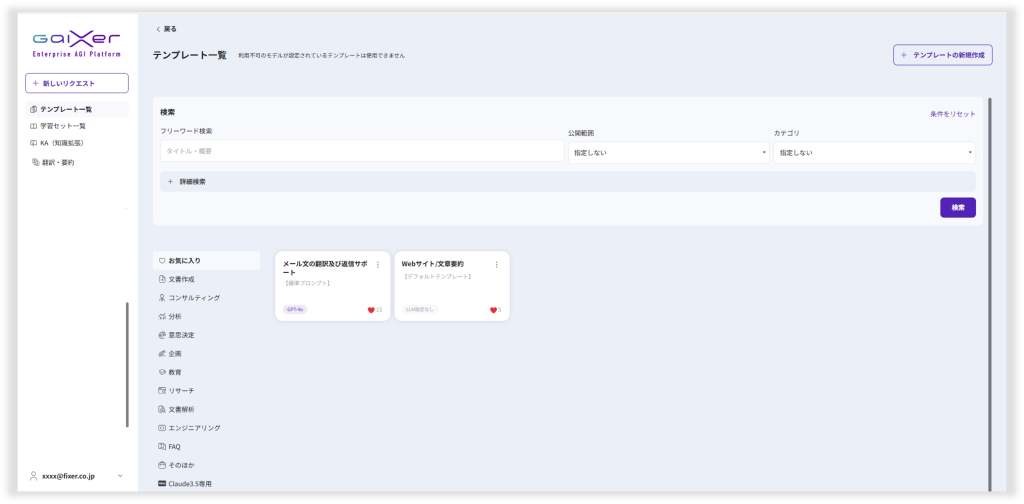This screenshot has width=1024, height=504.
Task: Click the heart icon on メール文の翻訳 card
Action: click(x=371, y=310)
